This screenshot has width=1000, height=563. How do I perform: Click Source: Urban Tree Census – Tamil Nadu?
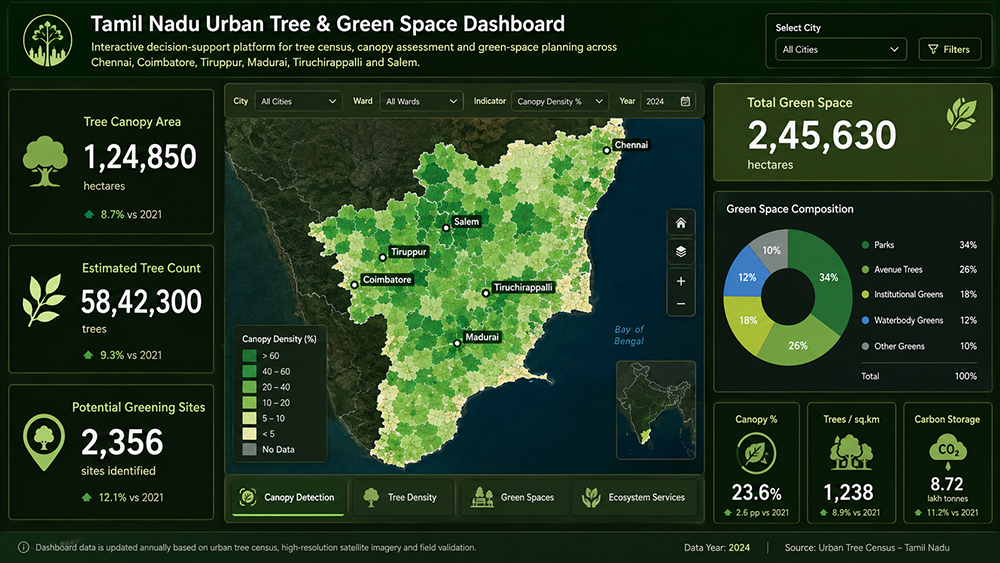(867, 548)
